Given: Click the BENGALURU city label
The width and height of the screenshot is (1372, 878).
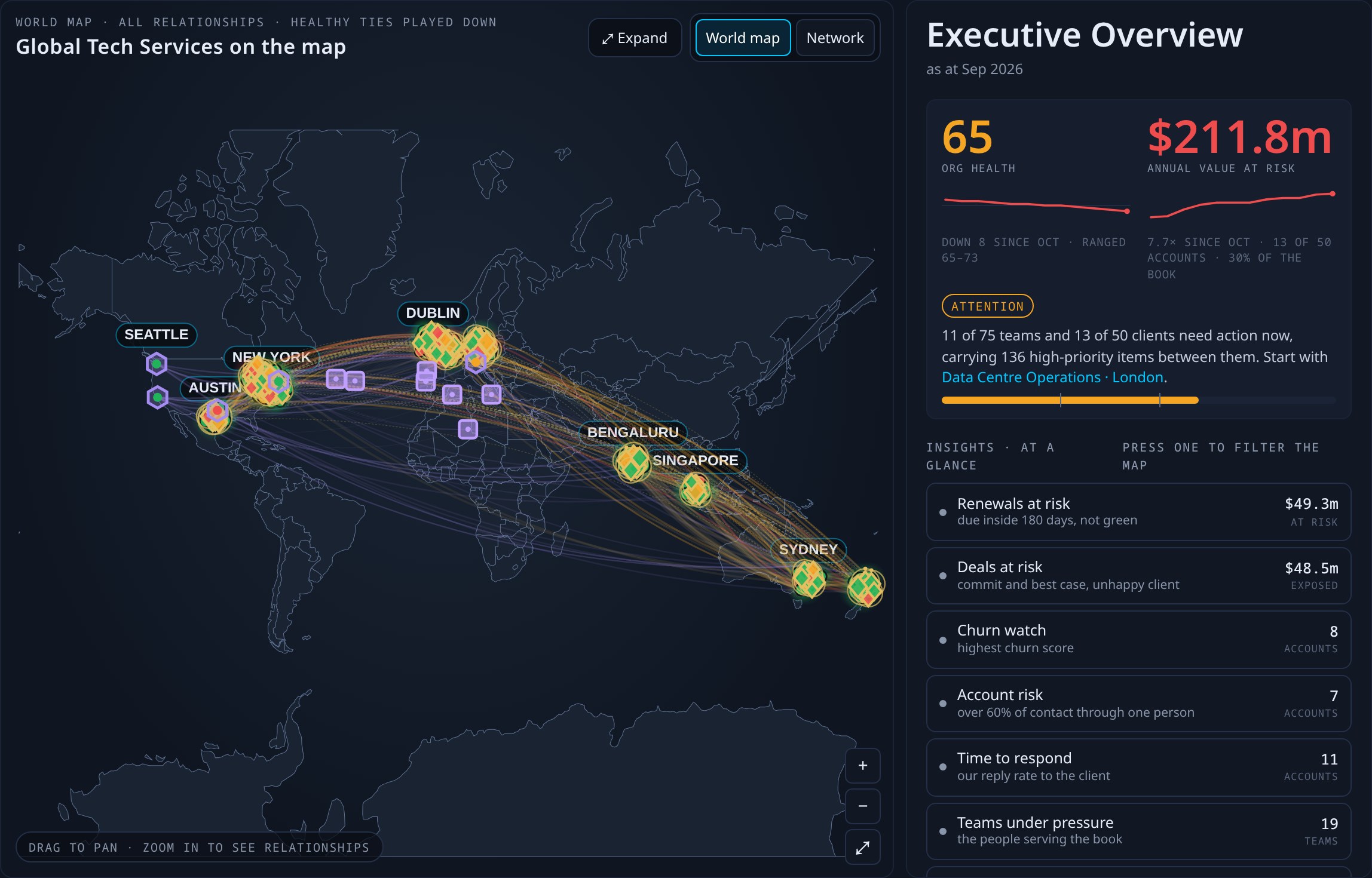Looking at the screenshot, I should (x=633, y=432).
